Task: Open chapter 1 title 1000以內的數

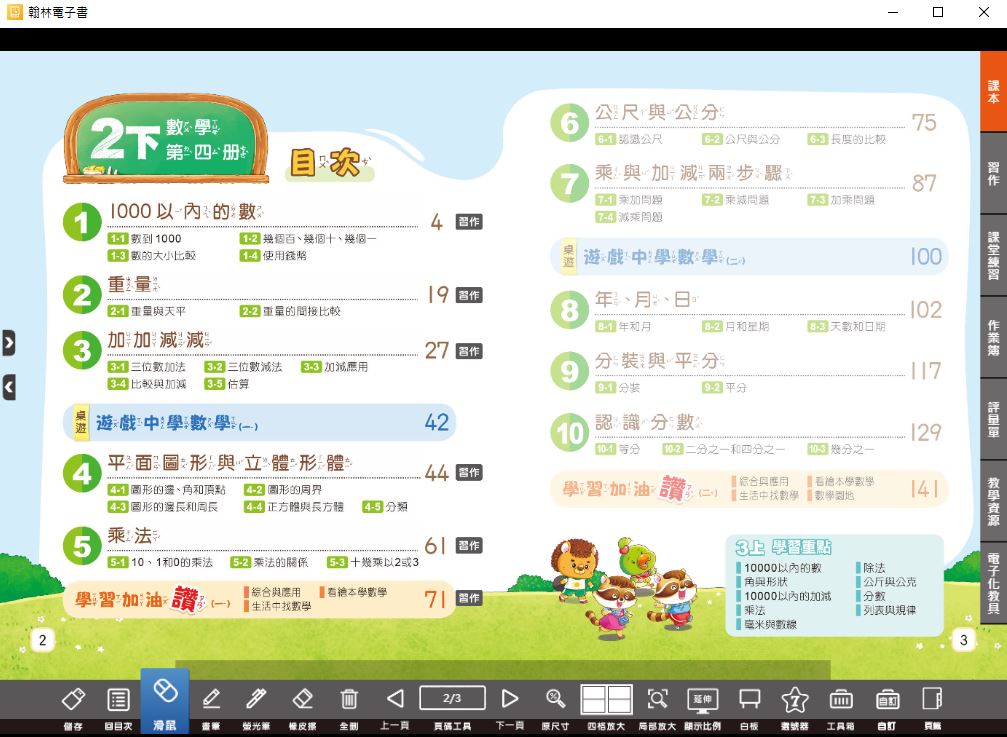Action: [186, 211]
